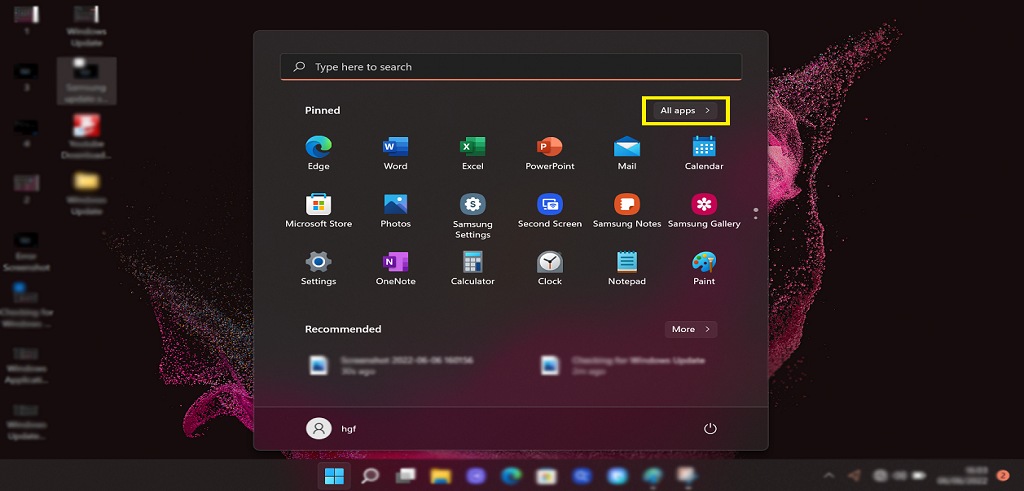Open the notification badge showing 2
This screenshot has height=491, width=1024.
tap(1003, 475)
